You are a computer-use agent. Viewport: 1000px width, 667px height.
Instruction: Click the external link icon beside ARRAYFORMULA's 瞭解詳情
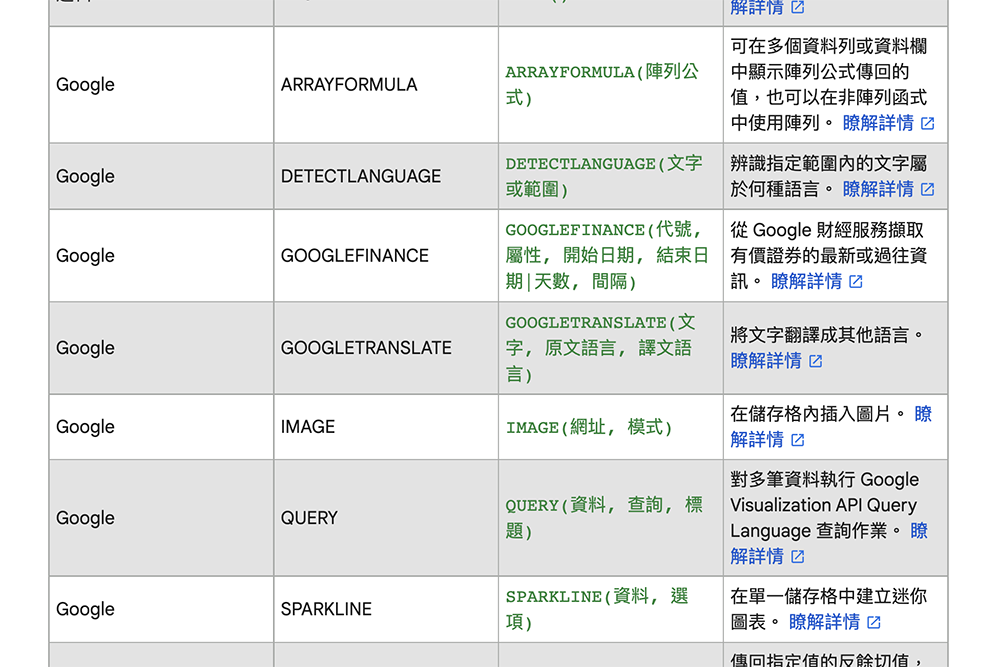[926, 124]
